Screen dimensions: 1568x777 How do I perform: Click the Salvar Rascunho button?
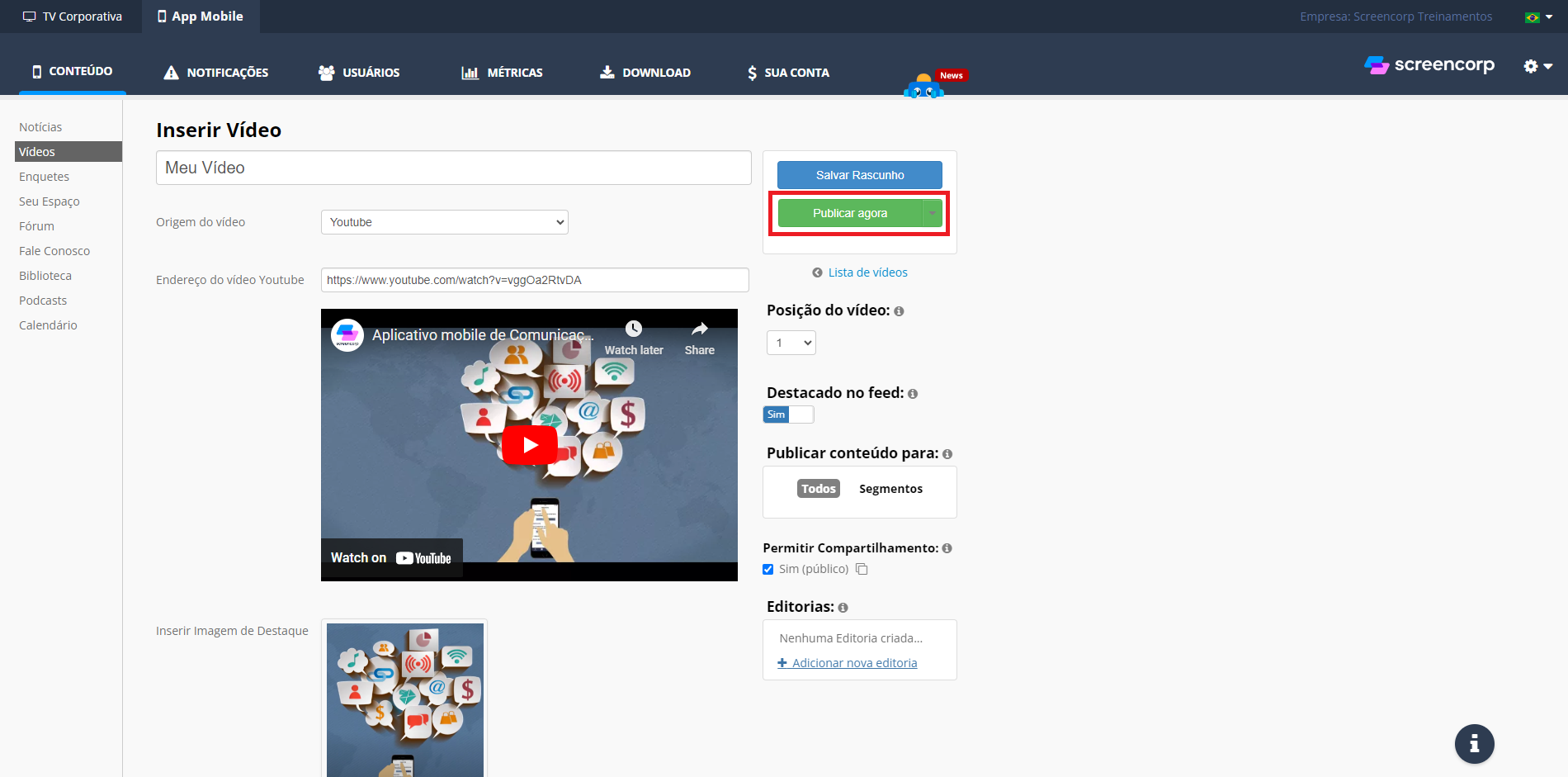coord(860,175)
